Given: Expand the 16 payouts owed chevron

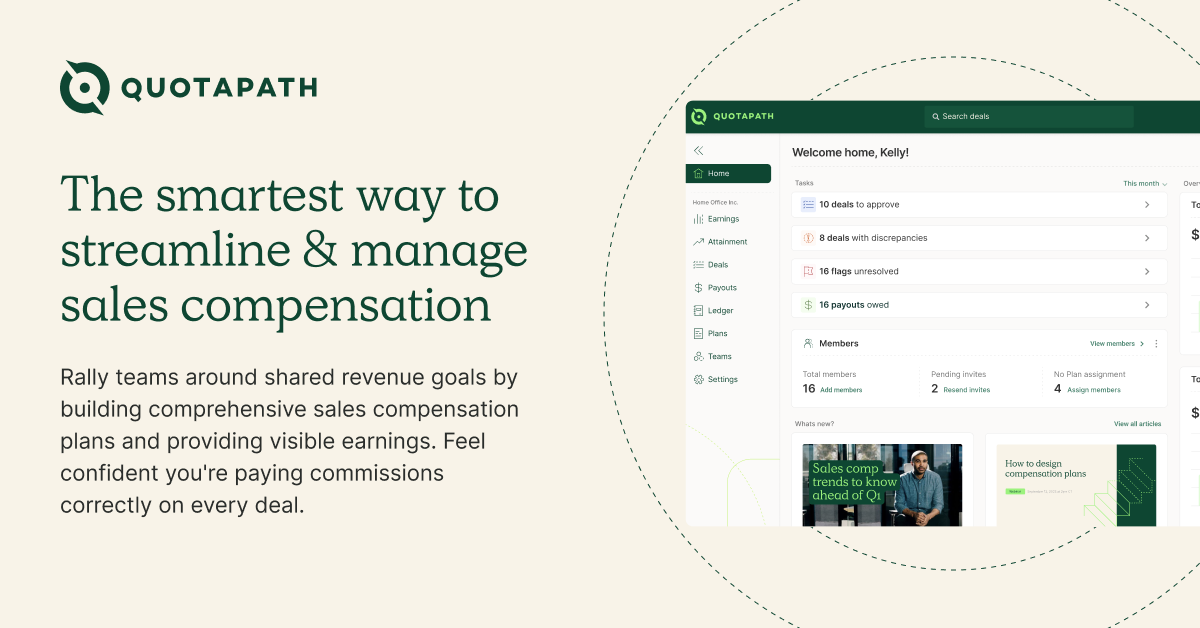Looking at the screenshot, I should click(1147, 305).
